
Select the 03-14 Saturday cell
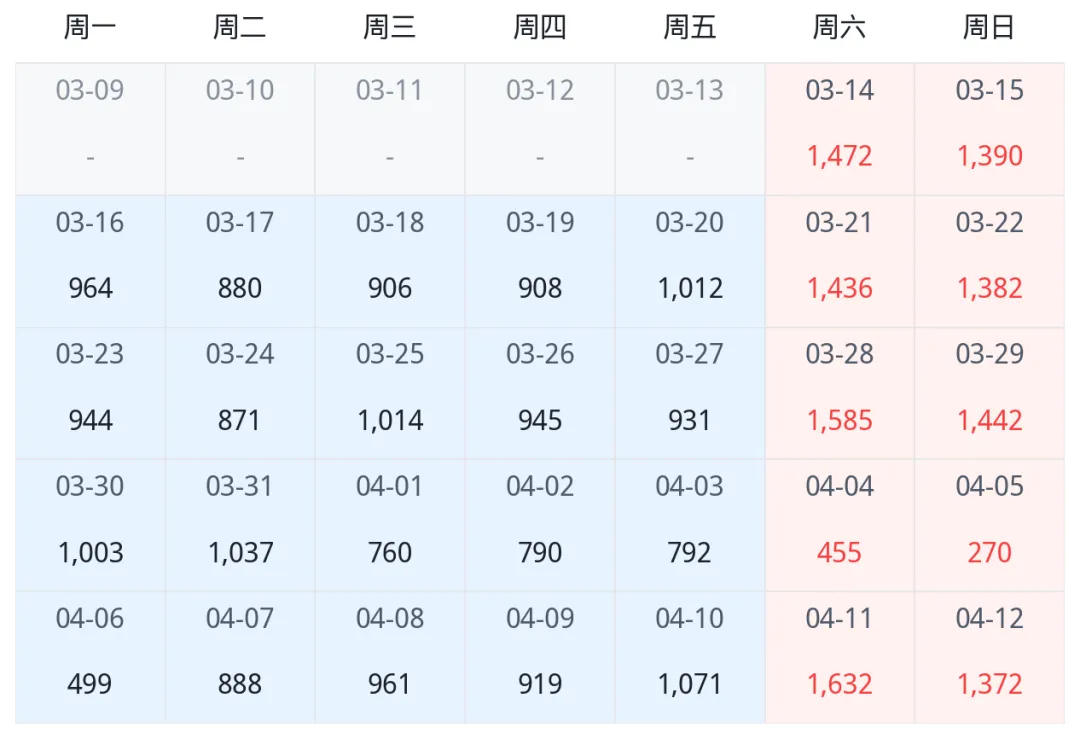coord(840,129)
